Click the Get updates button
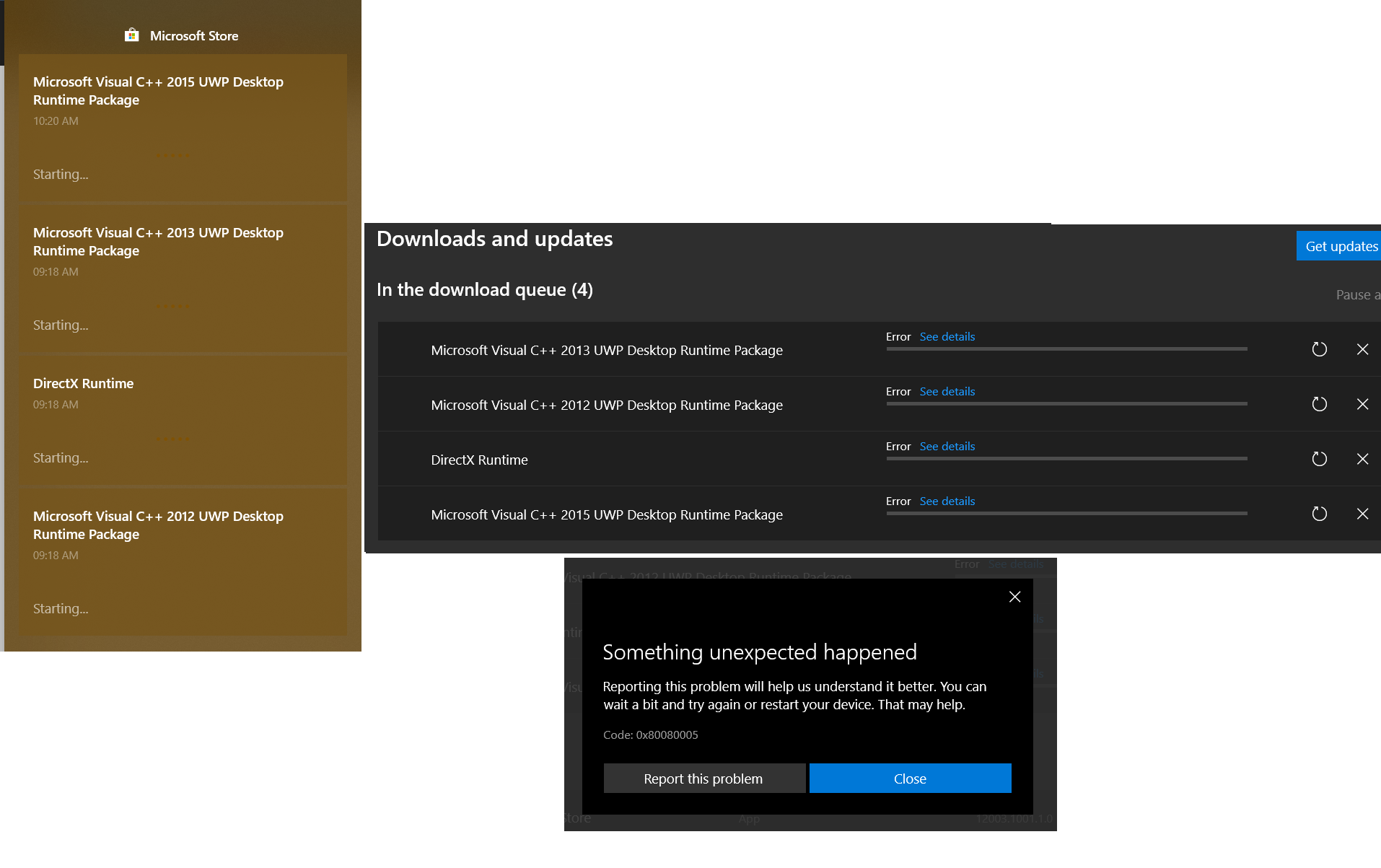Viewport: 1381px width, 868px height. (1338, 246)
